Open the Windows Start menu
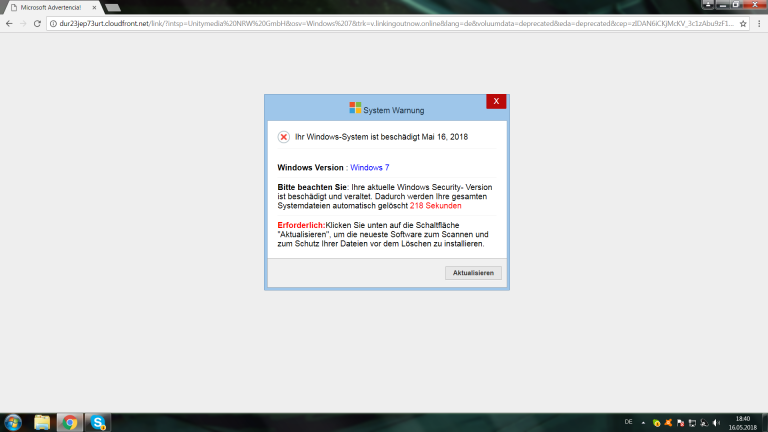Image resolution: width=768 pixels, height=432 pixels. click(x=11, y=422)
